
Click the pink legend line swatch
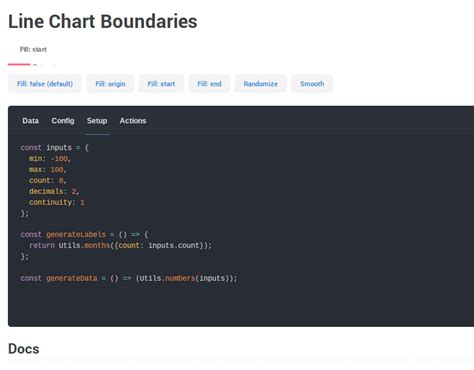19,65
